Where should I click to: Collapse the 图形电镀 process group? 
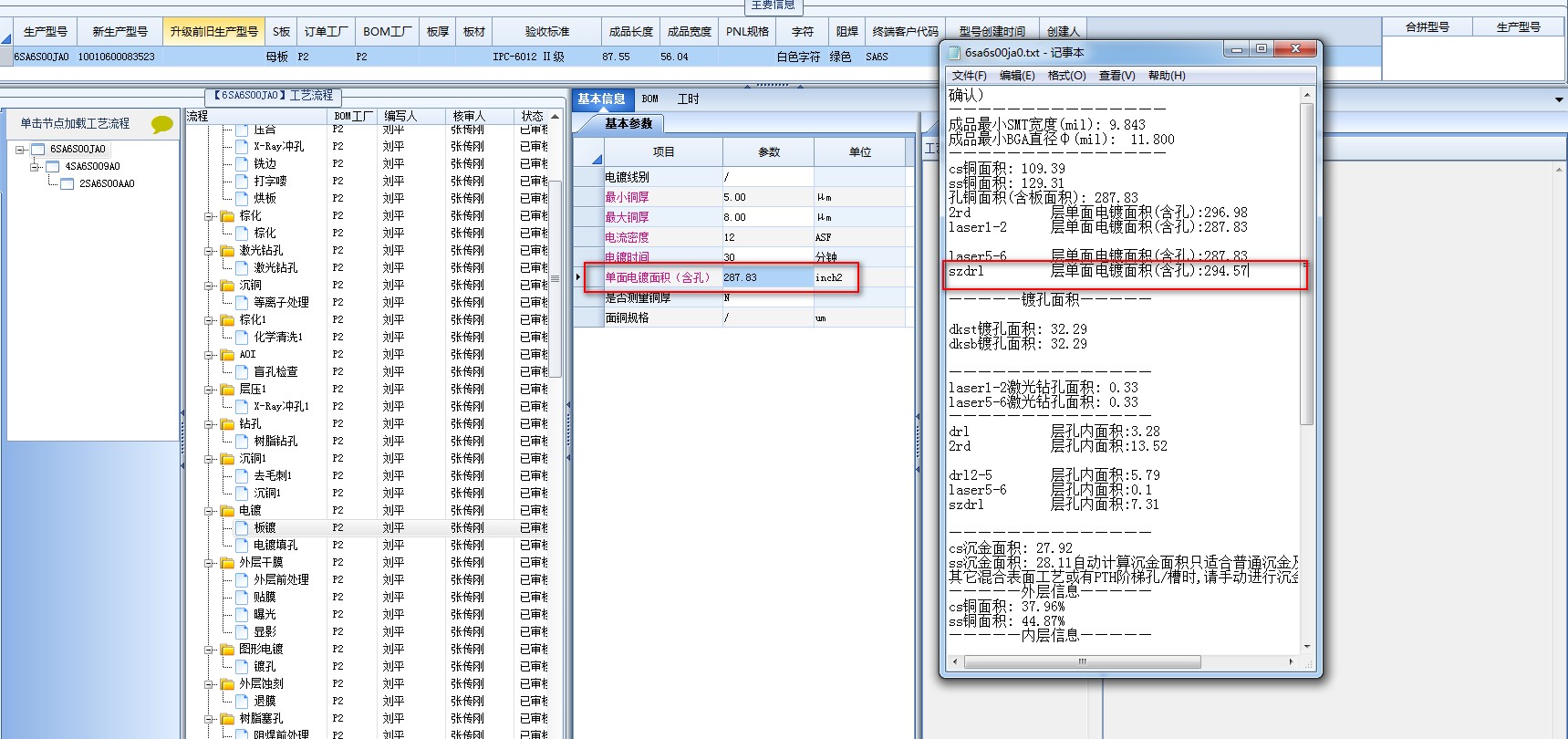pyautogui.click(x=210, y=650)
